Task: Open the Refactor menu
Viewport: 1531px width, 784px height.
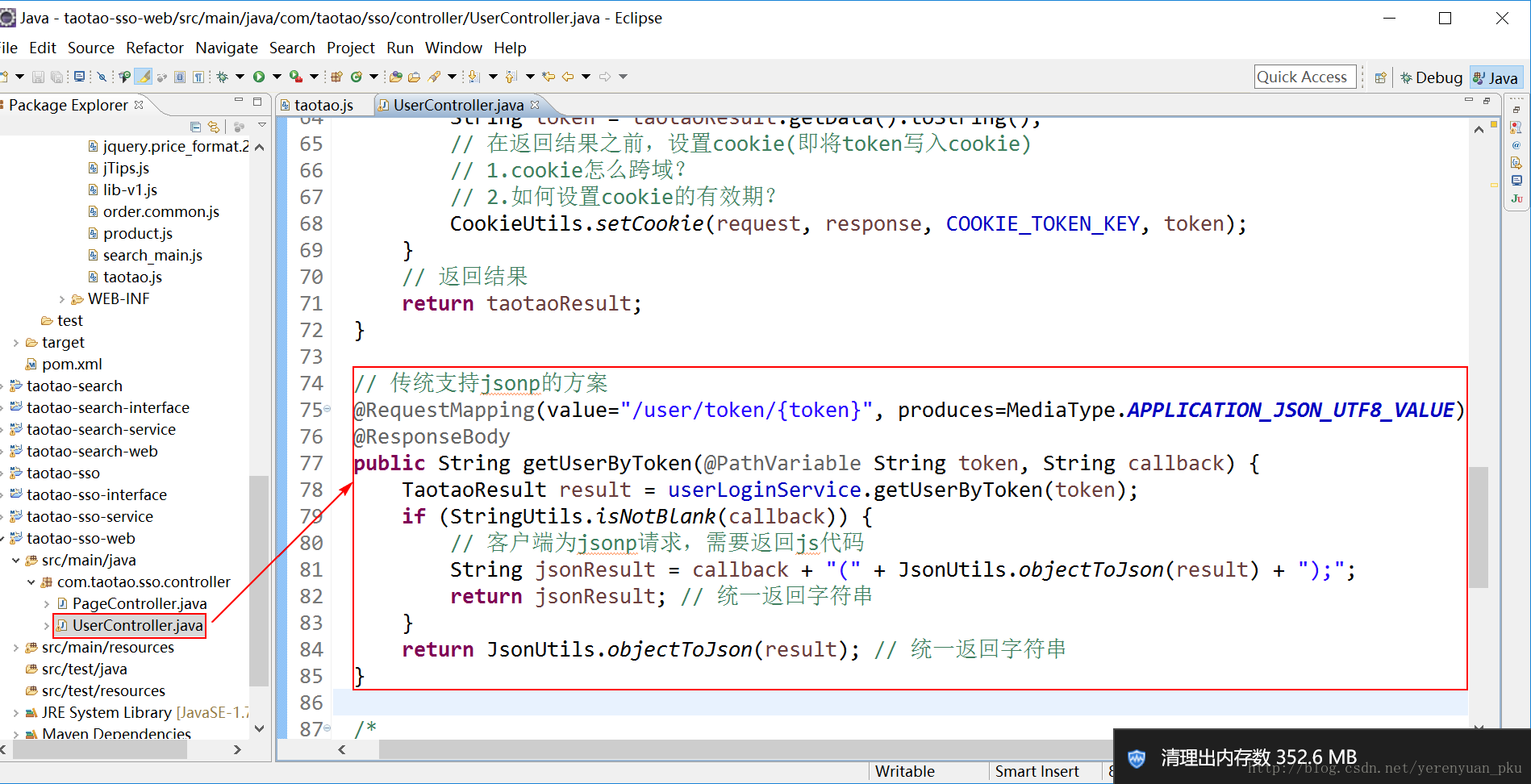Action: (155, 48)
